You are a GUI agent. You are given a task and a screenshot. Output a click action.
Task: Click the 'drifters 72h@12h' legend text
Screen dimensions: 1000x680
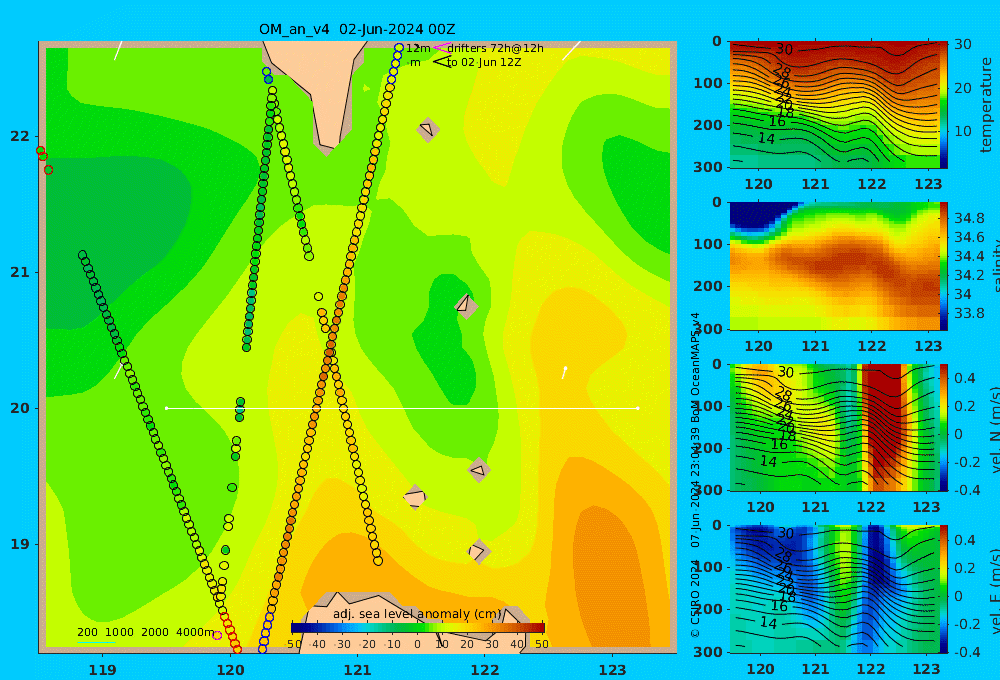495,48
